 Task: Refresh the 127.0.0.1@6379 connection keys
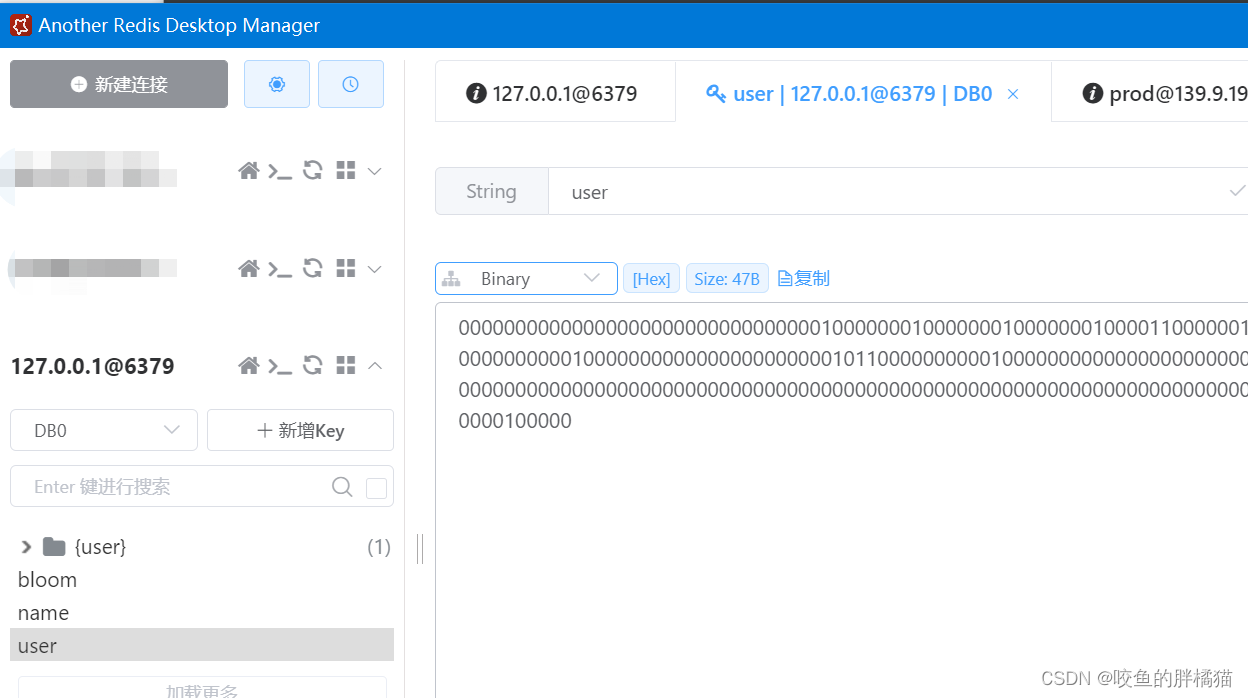(x=312, y=365)
